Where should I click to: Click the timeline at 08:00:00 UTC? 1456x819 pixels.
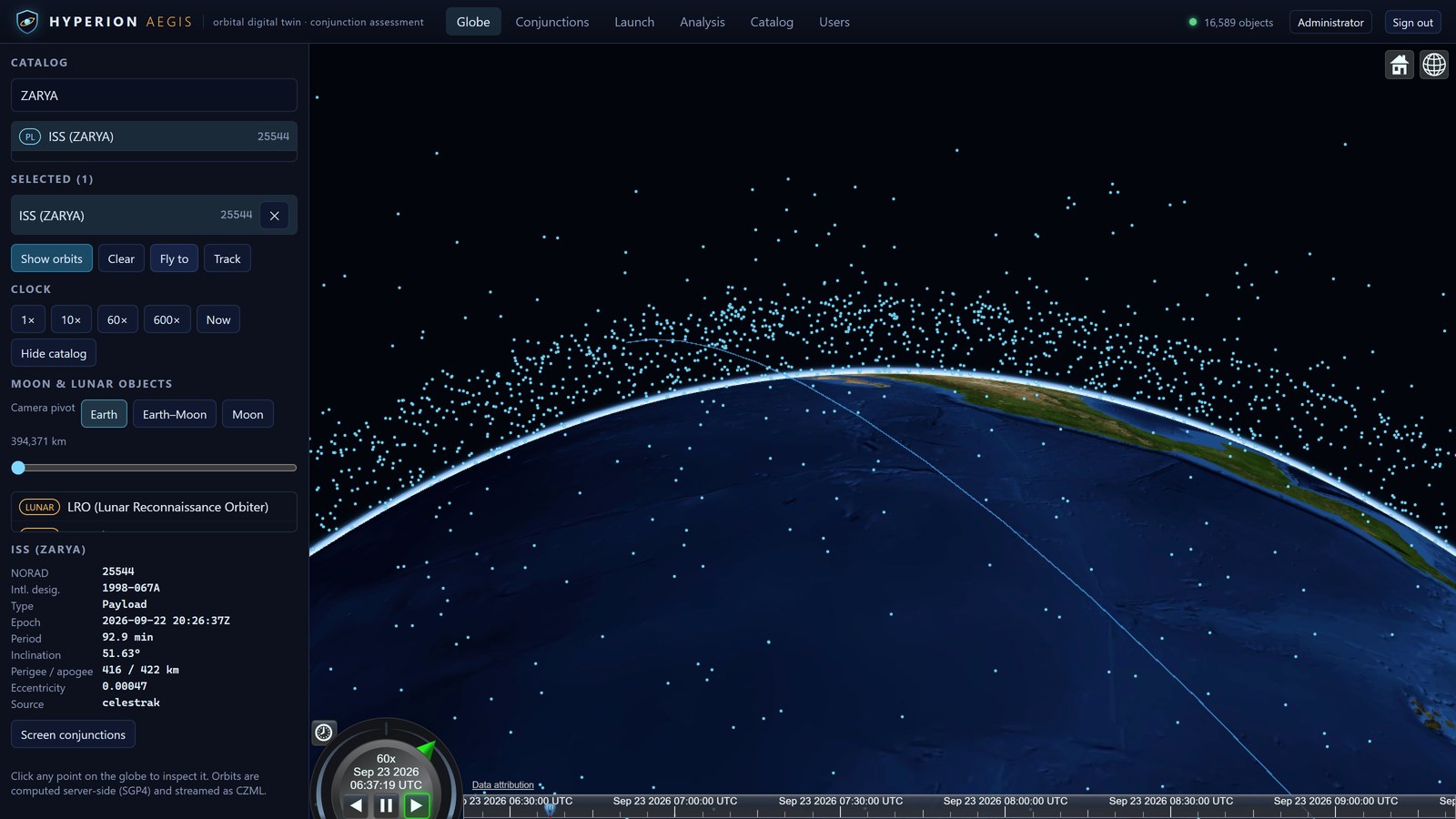[1006, 802]
